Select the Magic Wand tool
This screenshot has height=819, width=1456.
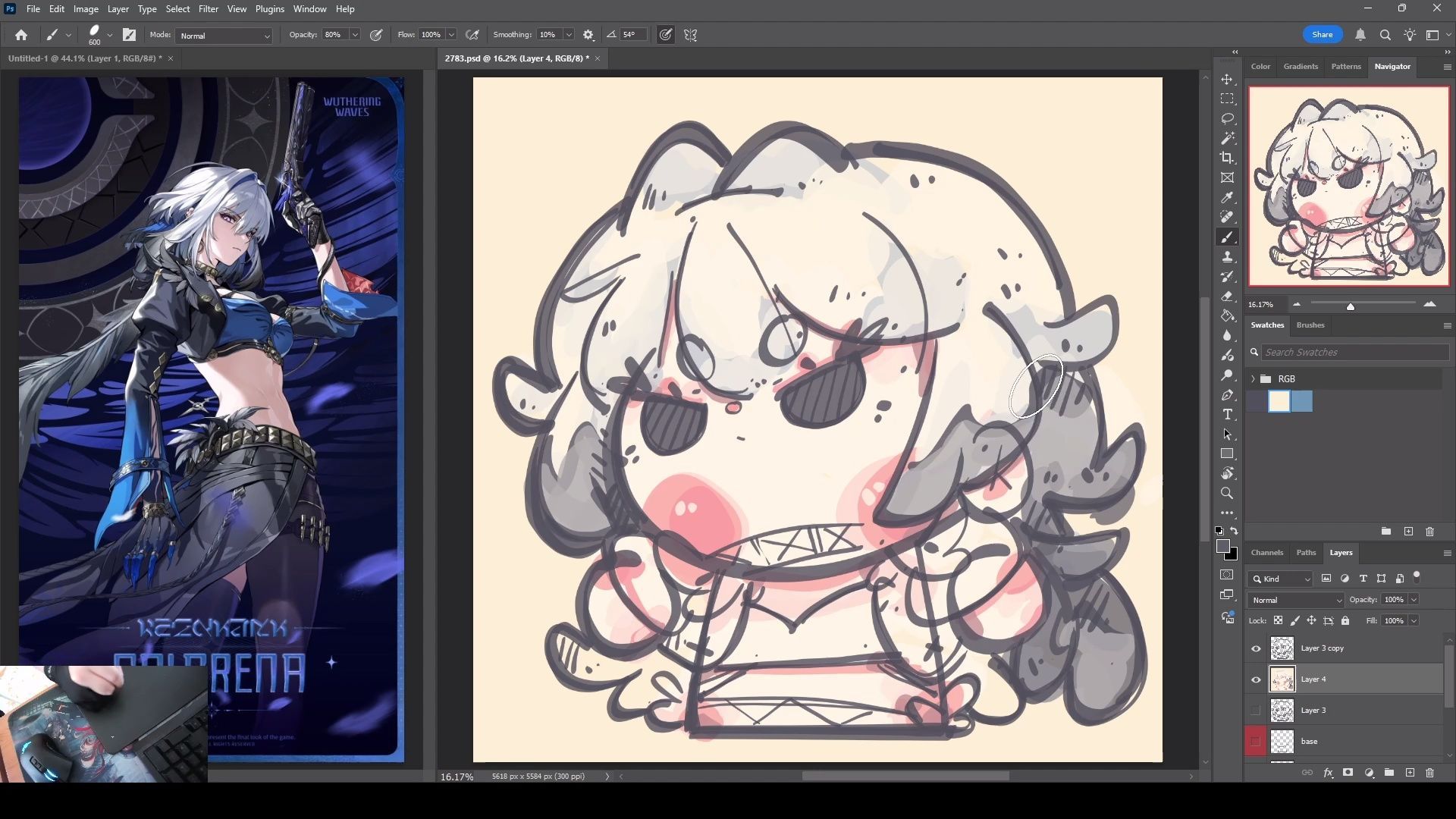[1227, 139]
